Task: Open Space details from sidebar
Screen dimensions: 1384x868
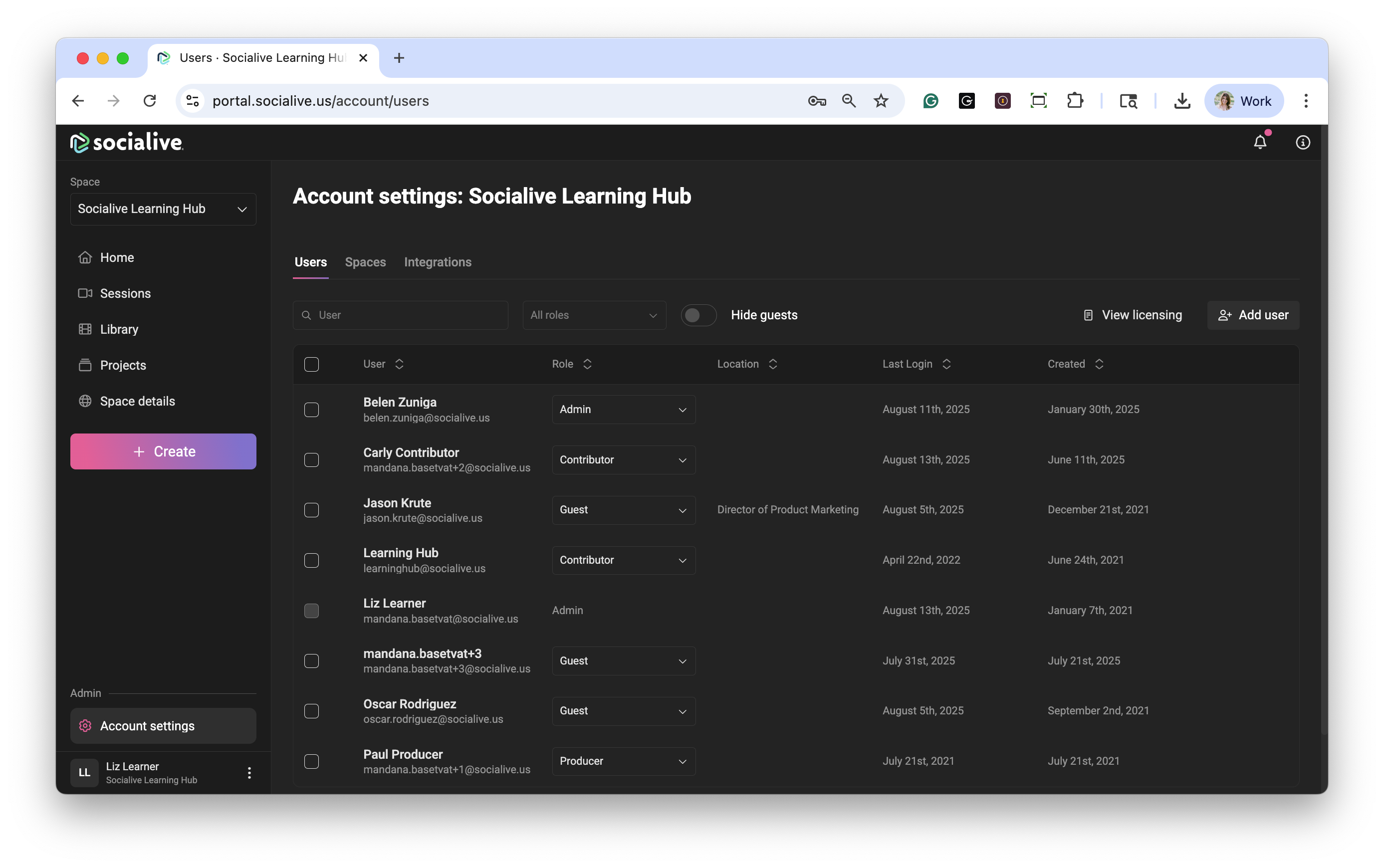Action: point(137,401)
